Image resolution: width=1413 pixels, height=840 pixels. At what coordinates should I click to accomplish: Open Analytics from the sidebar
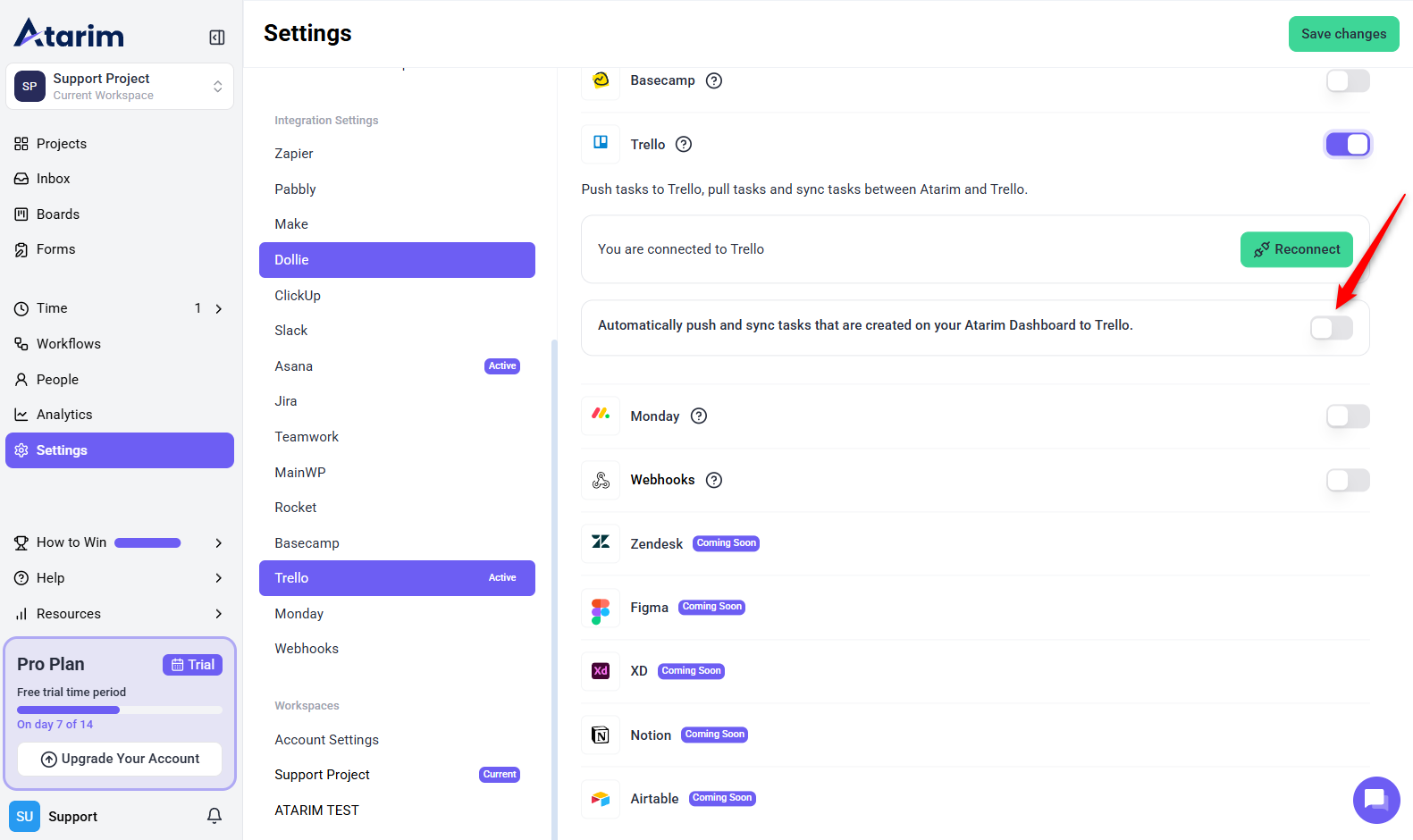tap(64, 415)
